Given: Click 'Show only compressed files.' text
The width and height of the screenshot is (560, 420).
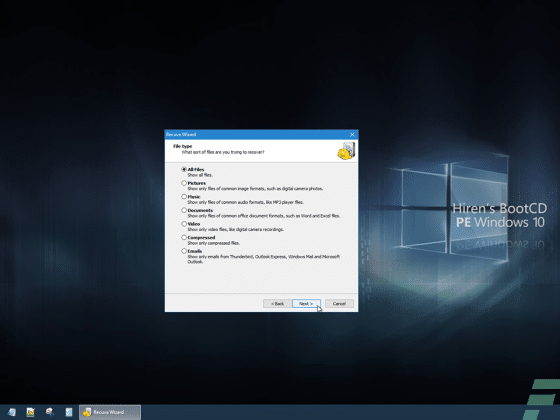Looking at the screenshot, I should point(214,243).
